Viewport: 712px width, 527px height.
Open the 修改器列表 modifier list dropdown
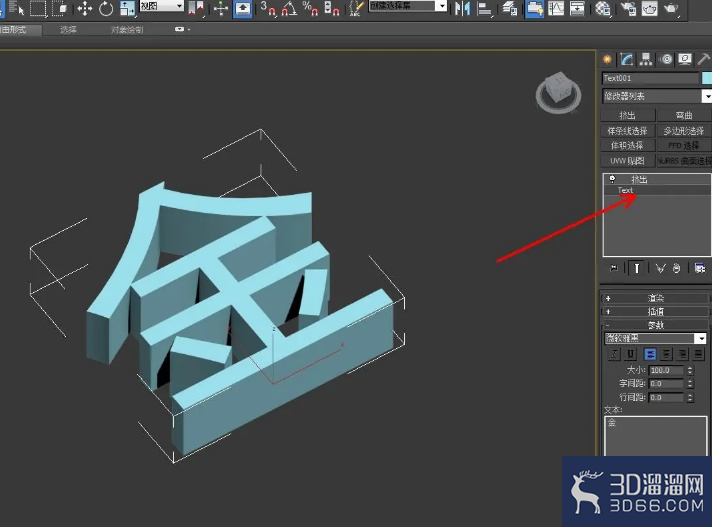tap(656, 96)
